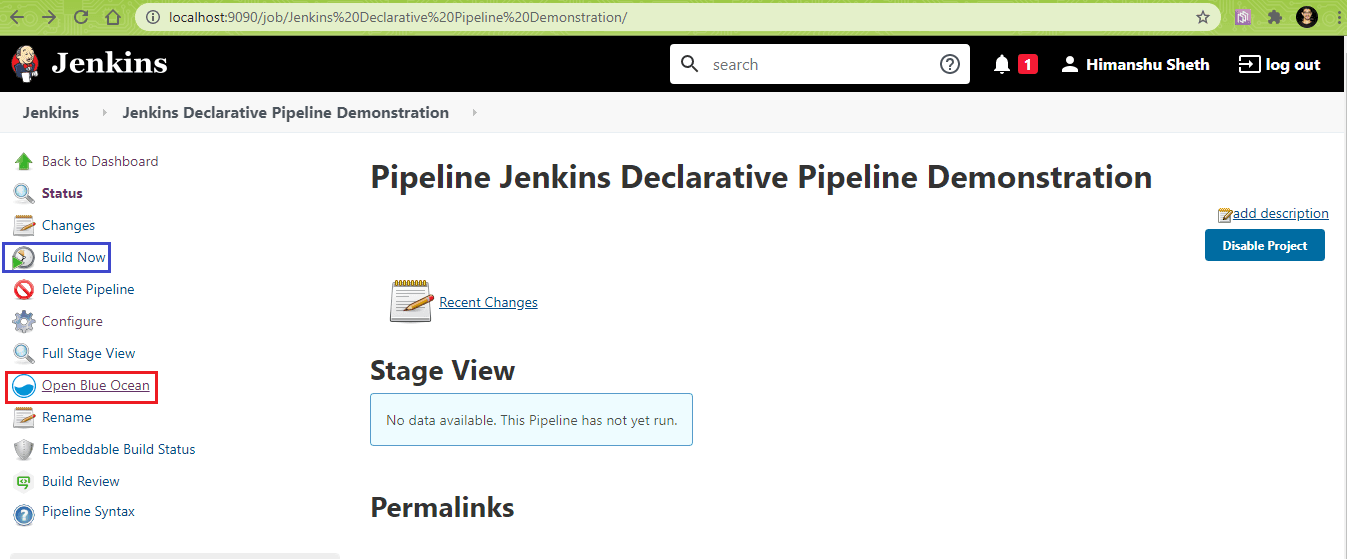1347x559 pixels.
Task: Expand the breadcrumb arrow after pipeline name
Action: point(475,113)
